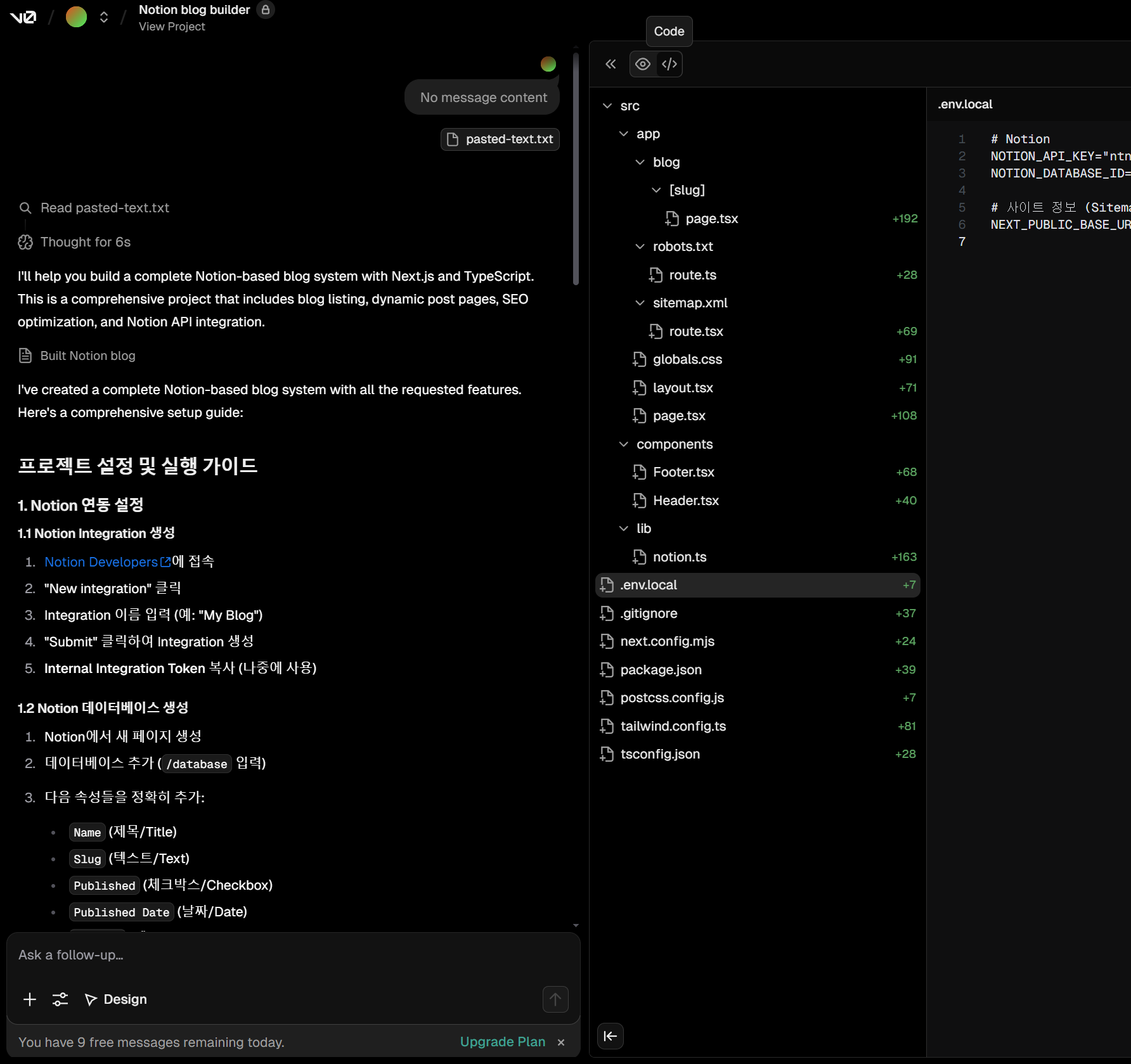Click the .gitignore file icon
The image size is (1131, 1064).
(x=607, y=613)
